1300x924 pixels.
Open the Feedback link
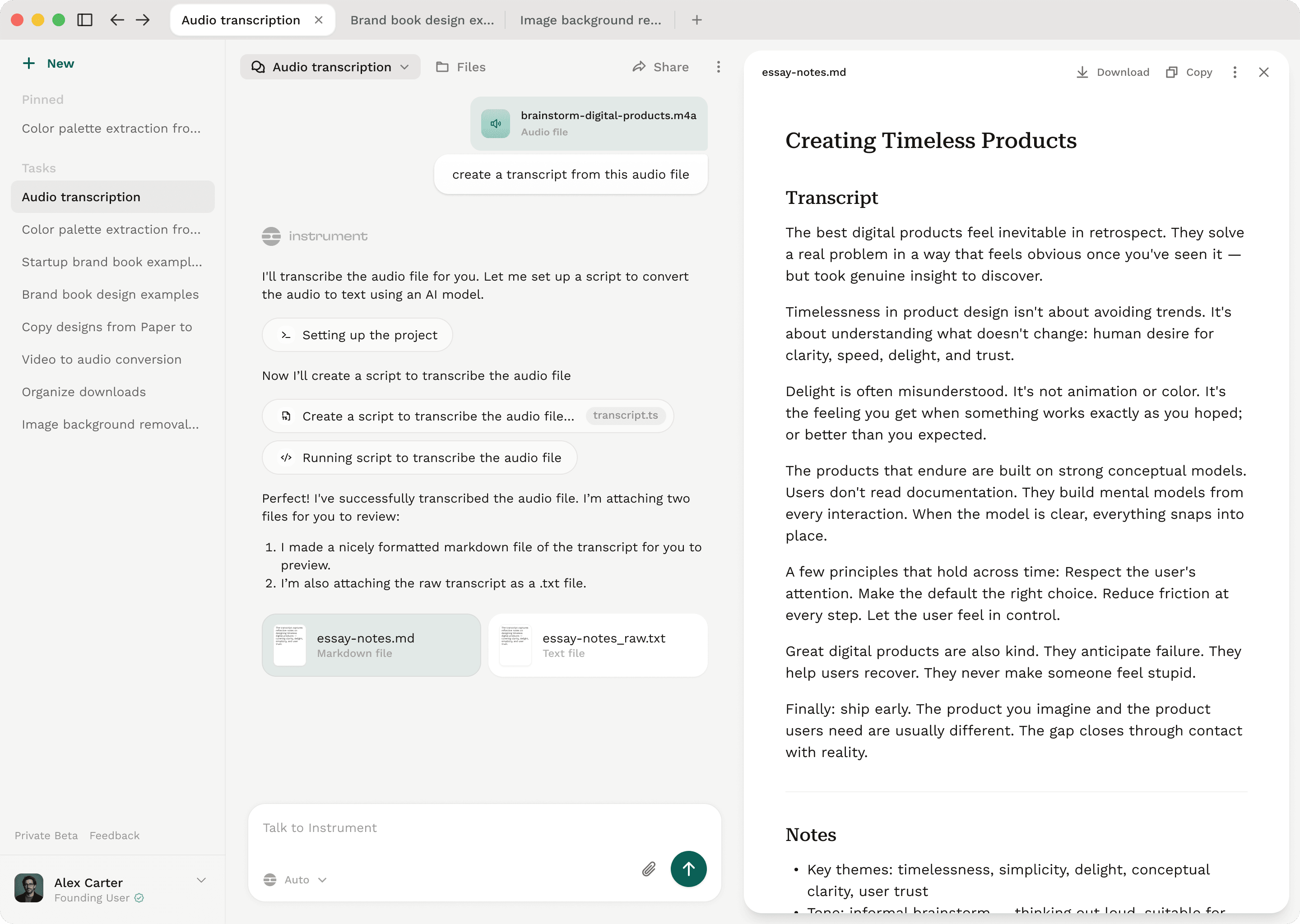pyautogui.click(x=114, y=835)
